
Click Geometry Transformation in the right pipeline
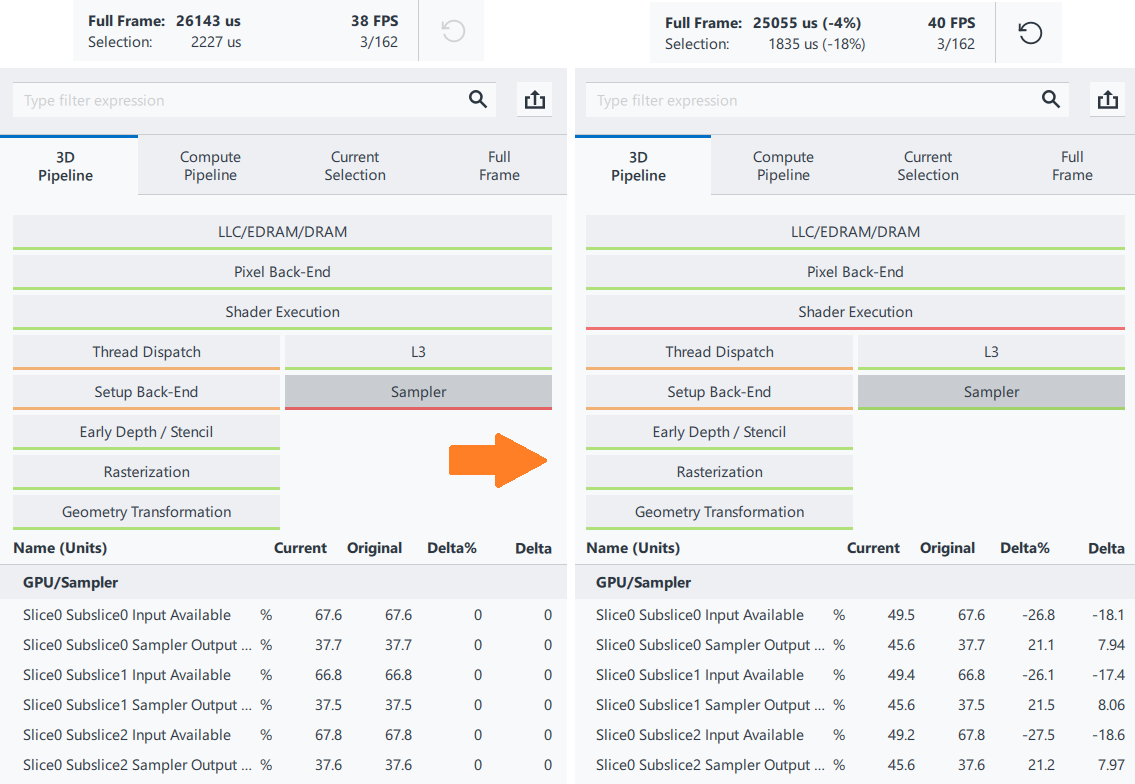pos(719,512)
